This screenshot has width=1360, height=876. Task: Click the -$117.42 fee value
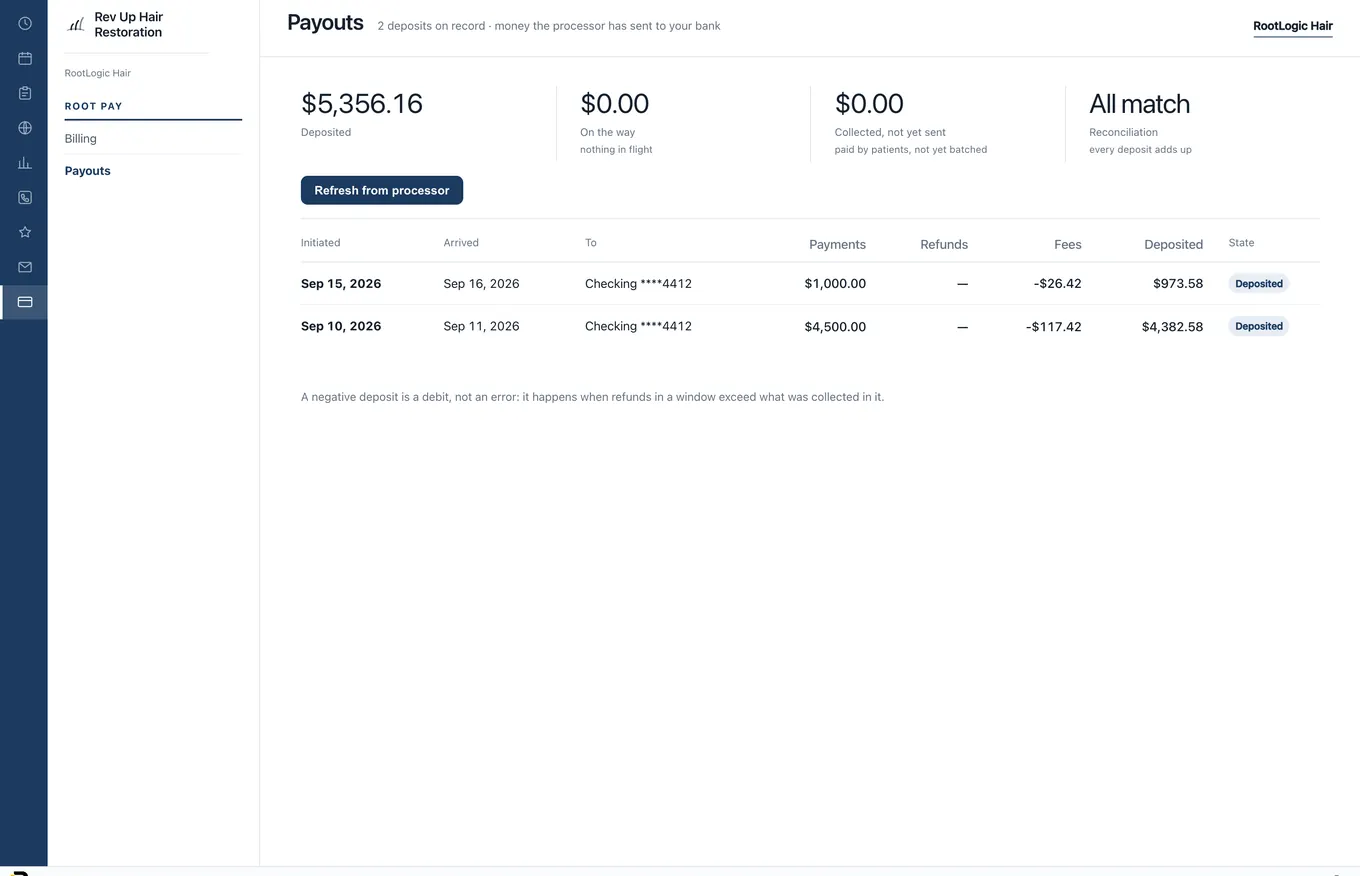coord(1053,327)
